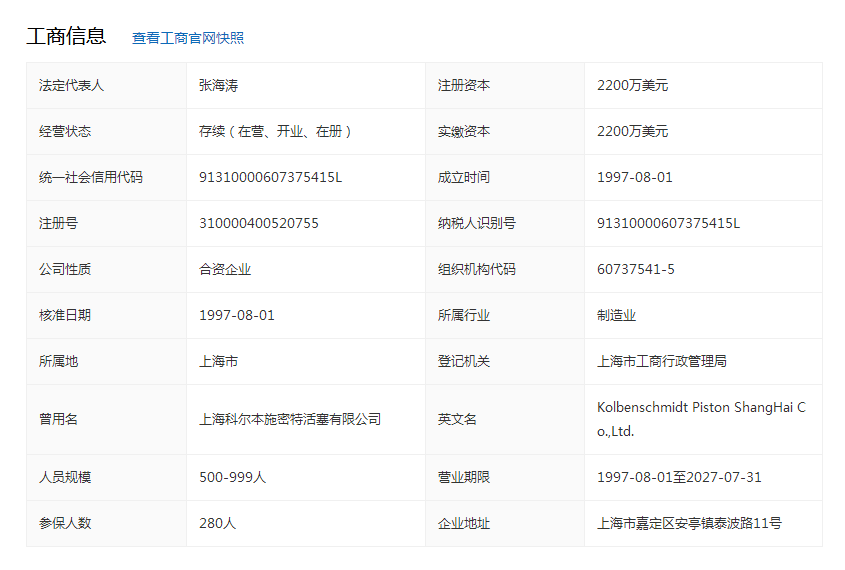Click the 法定代表人 label cell
The height and width of the screenshot is (570, 845).
coord(107,85)
